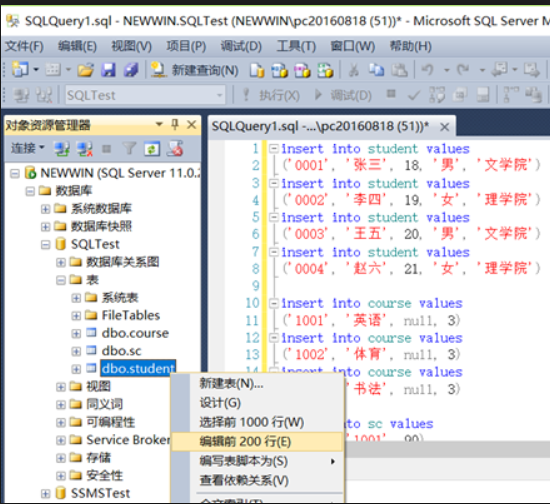Expand the dbo.course table node
The image size is (550, 504).
pos(76,333)
